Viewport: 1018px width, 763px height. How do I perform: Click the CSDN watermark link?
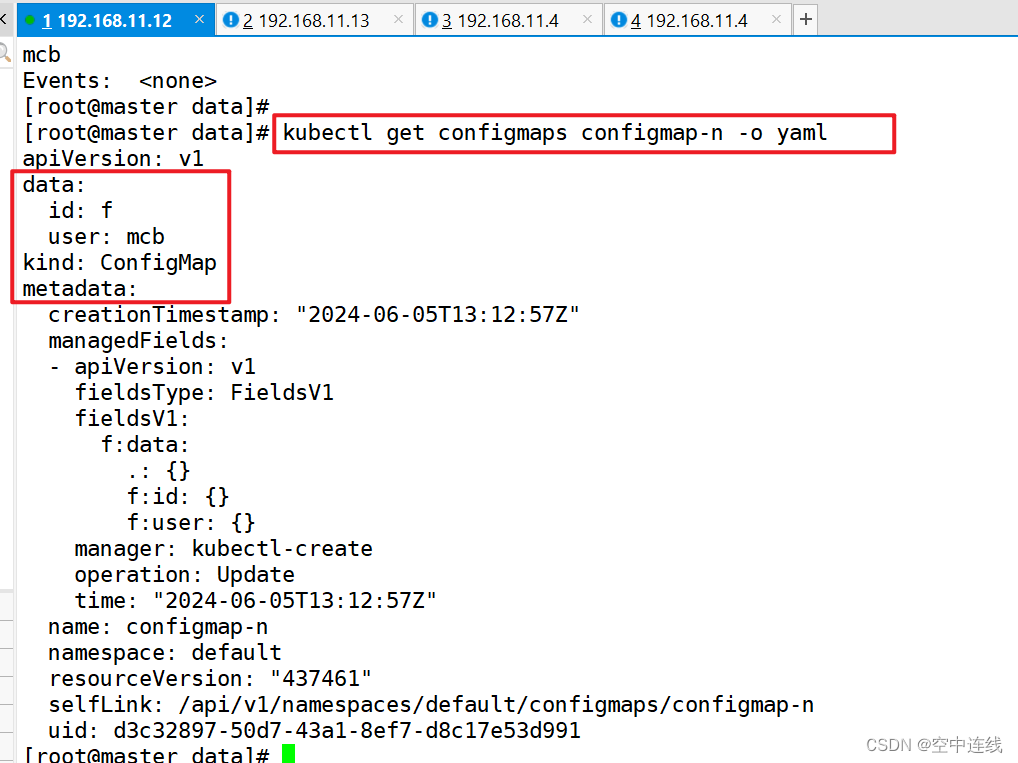tap(932, 744)
